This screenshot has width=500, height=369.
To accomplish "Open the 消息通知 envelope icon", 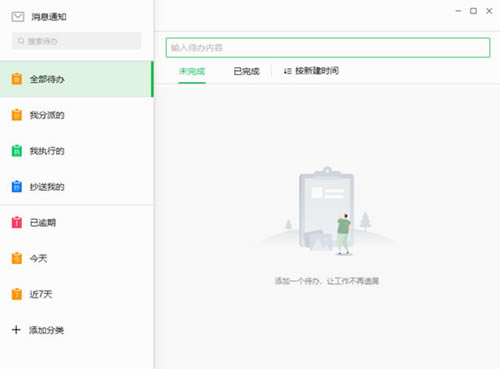I will [x=18, y=17].
